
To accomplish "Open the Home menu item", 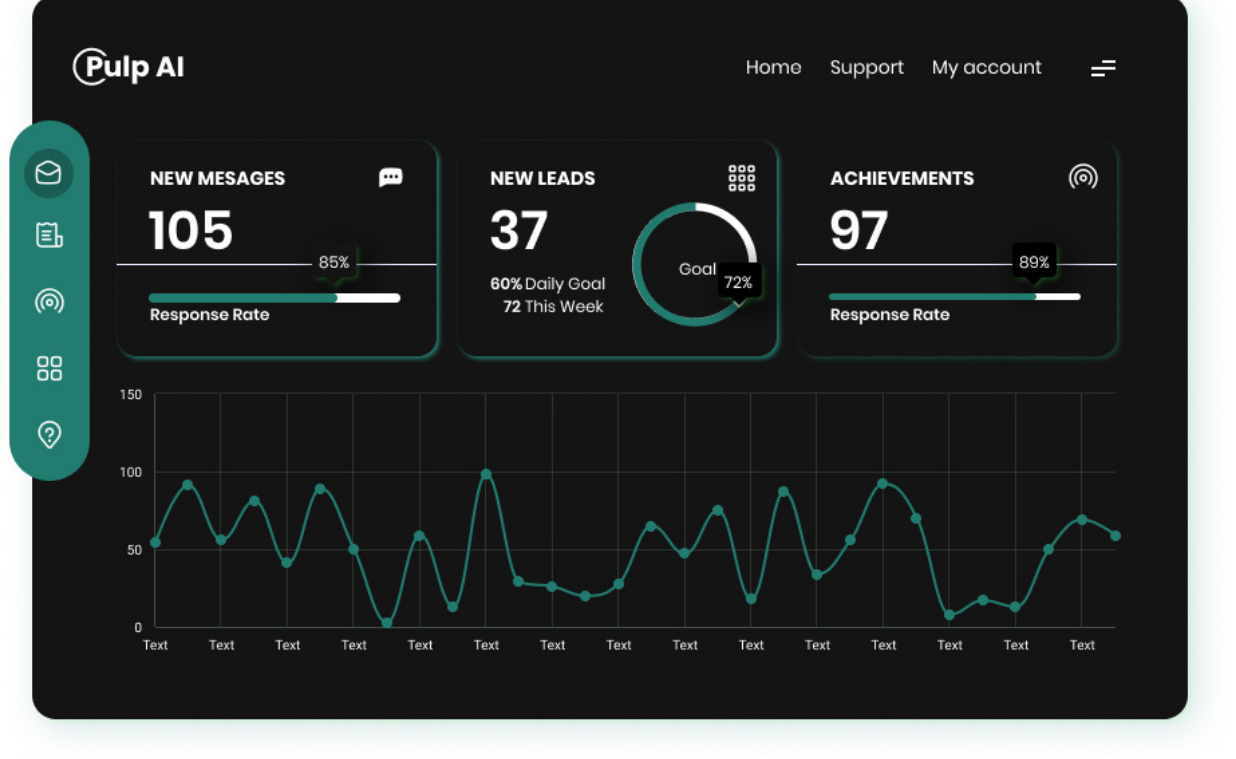I will tap(773, 67).
